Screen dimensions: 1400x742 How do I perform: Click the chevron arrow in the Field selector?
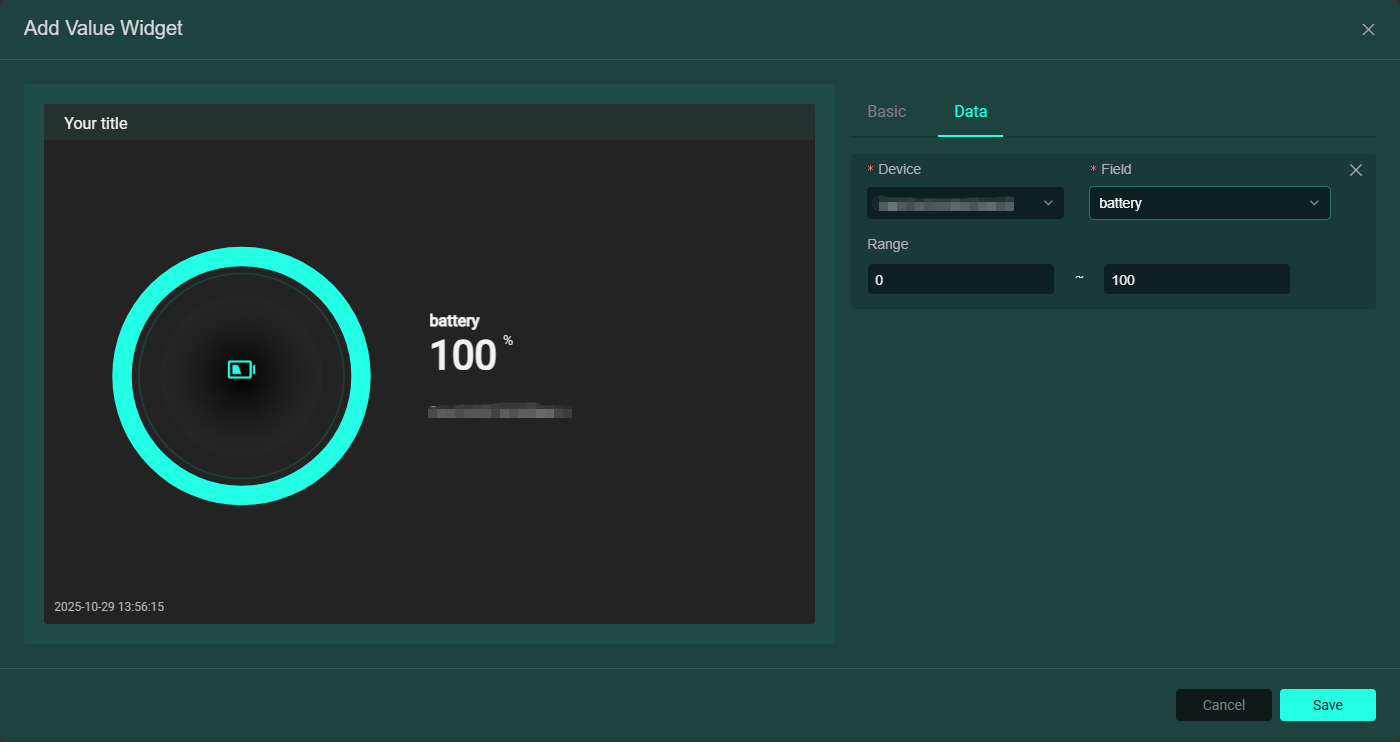[1314, 203]
